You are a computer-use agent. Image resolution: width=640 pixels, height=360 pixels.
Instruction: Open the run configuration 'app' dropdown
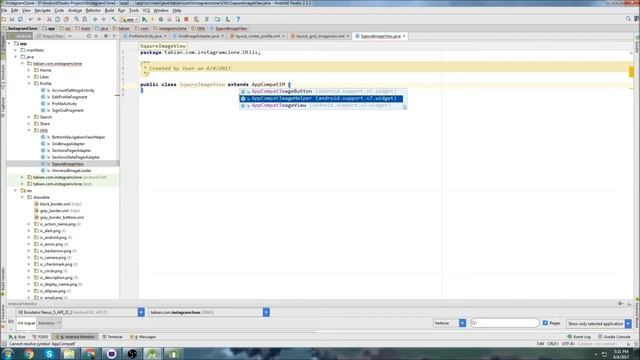pyautogui.click(x=129, y=19)
